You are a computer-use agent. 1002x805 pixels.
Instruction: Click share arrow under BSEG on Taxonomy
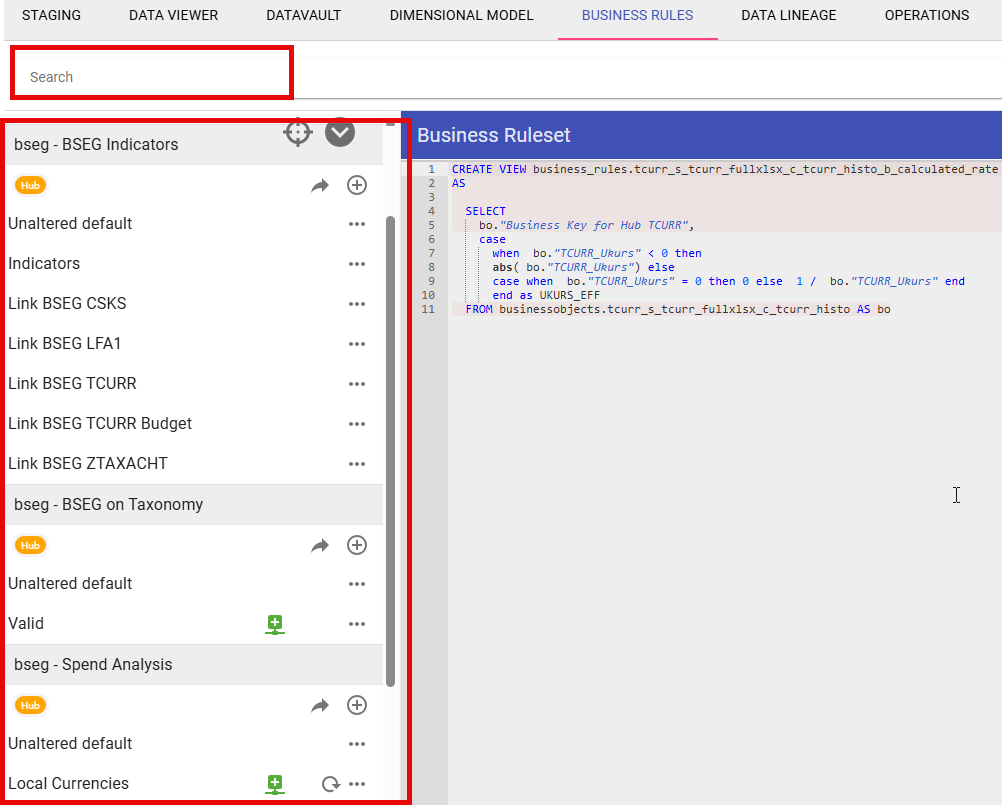tap(320, 545)
